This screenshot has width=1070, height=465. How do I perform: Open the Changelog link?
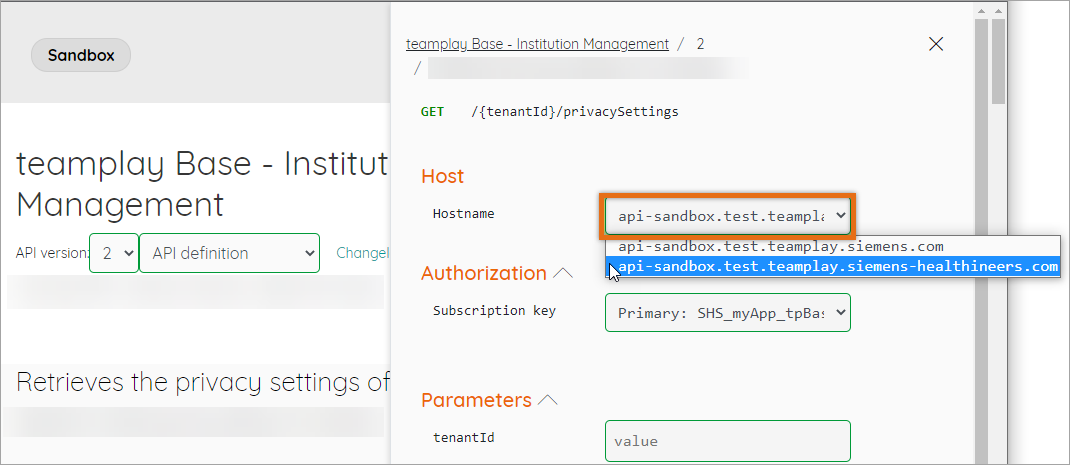pos(362,253)
